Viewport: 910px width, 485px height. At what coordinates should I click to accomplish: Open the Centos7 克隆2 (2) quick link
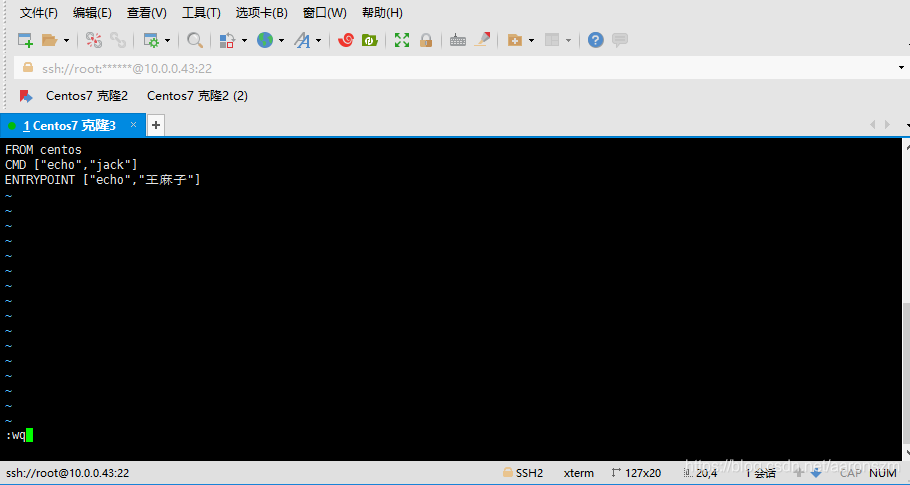[197, 96]
